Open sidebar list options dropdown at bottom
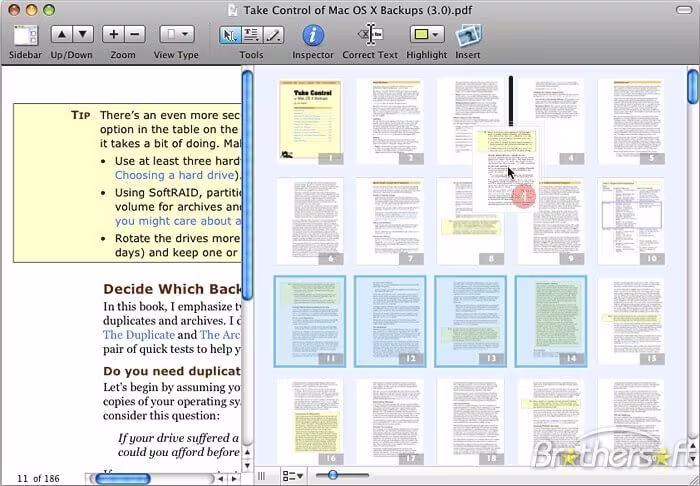The height and width of the screenshot is (486, 700). 292,476
